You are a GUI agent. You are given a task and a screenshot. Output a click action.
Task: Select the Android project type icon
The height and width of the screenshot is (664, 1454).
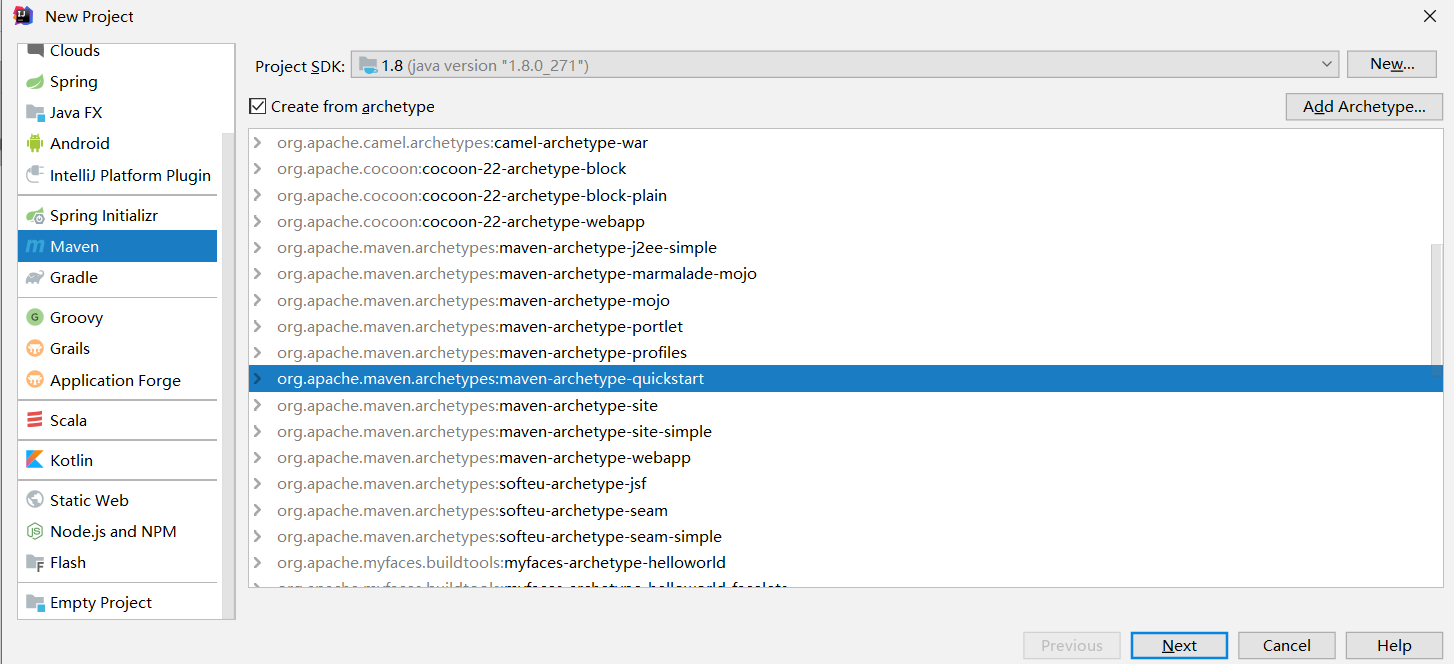(x=34, y=143)
